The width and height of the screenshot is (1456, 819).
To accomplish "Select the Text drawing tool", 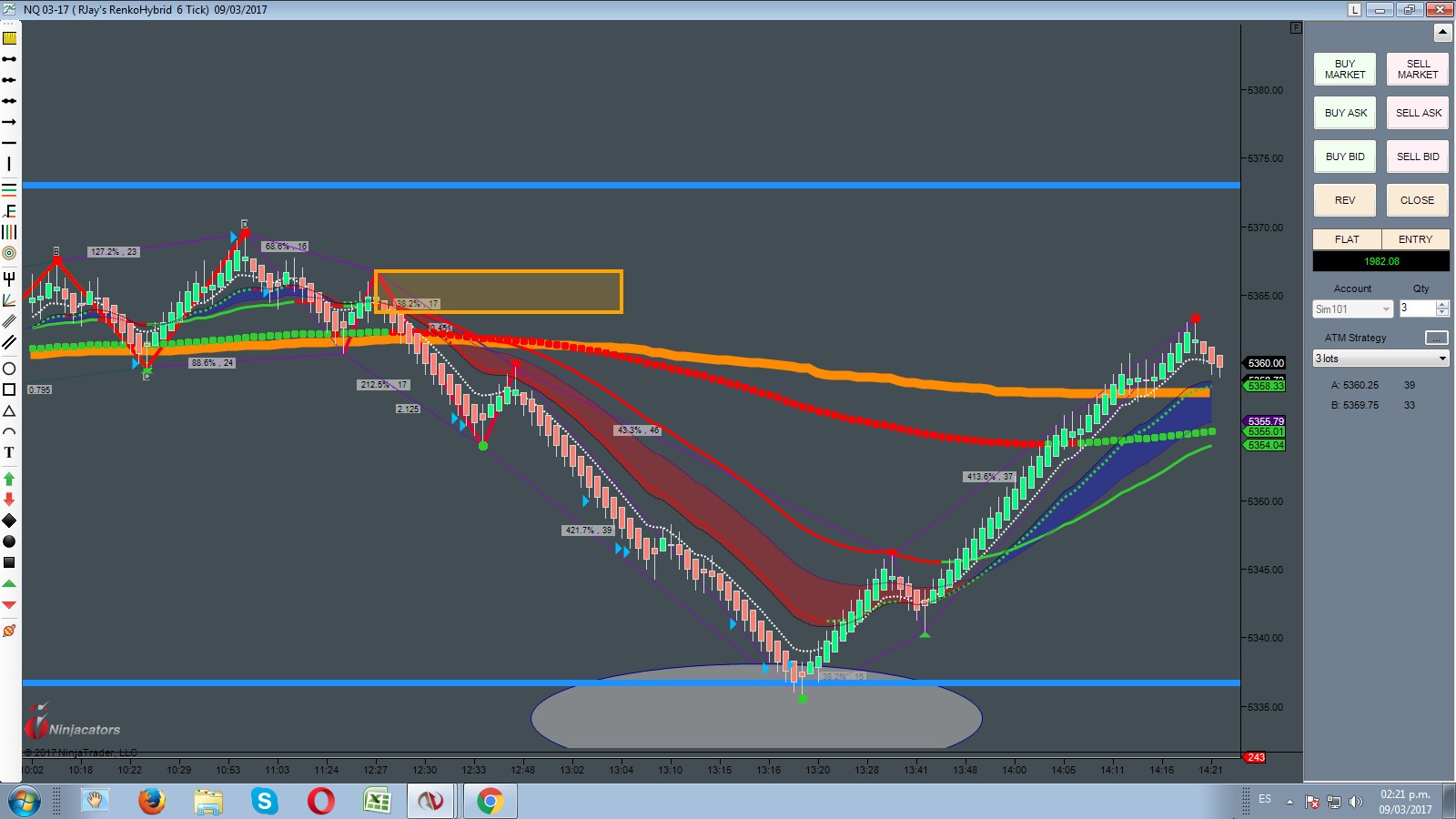I will 9,452.
